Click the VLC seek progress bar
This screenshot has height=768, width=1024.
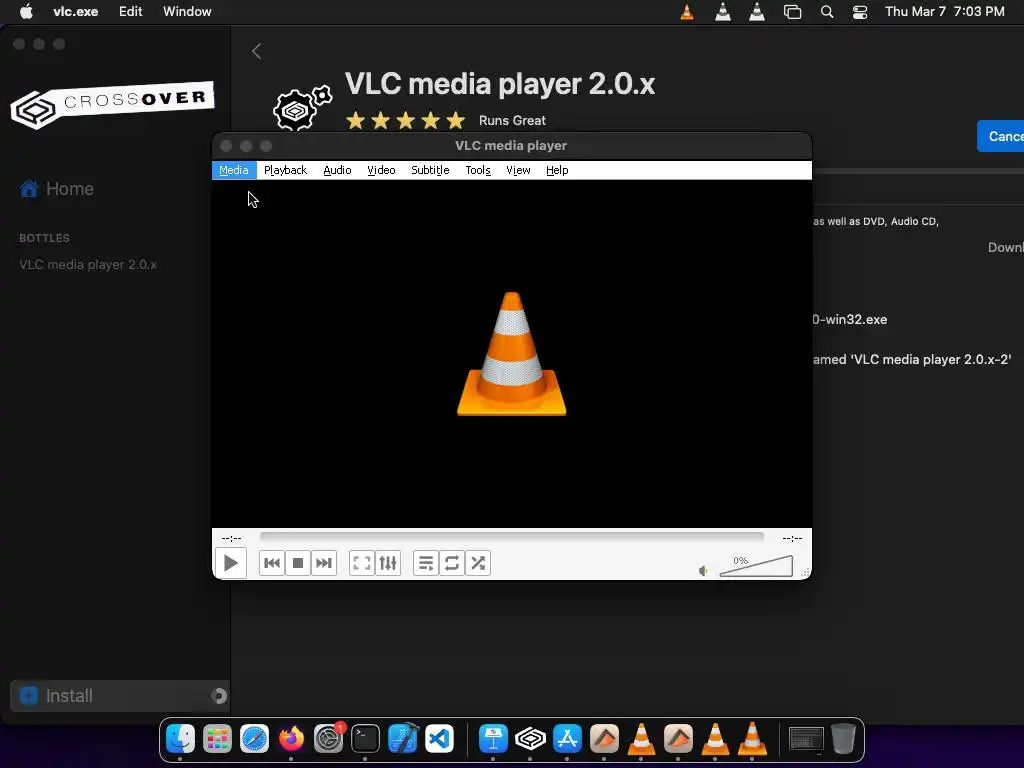(512, 537)
